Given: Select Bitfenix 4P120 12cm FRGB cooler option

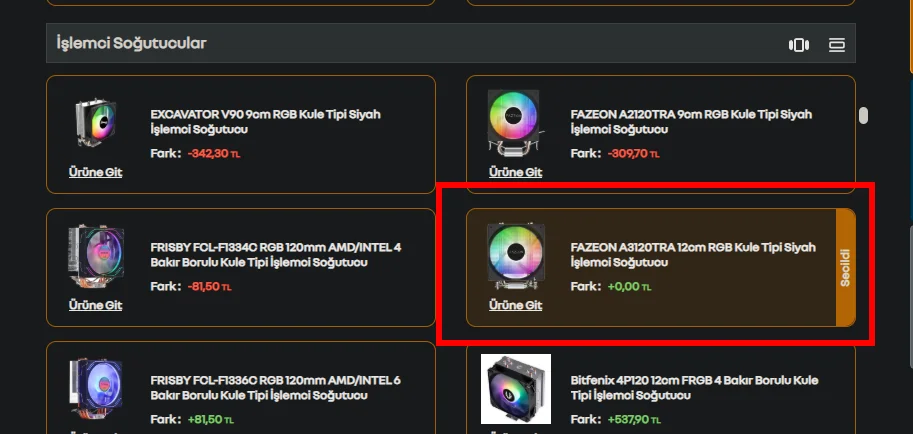Looking at the screenshot, I should click(661, 388).
